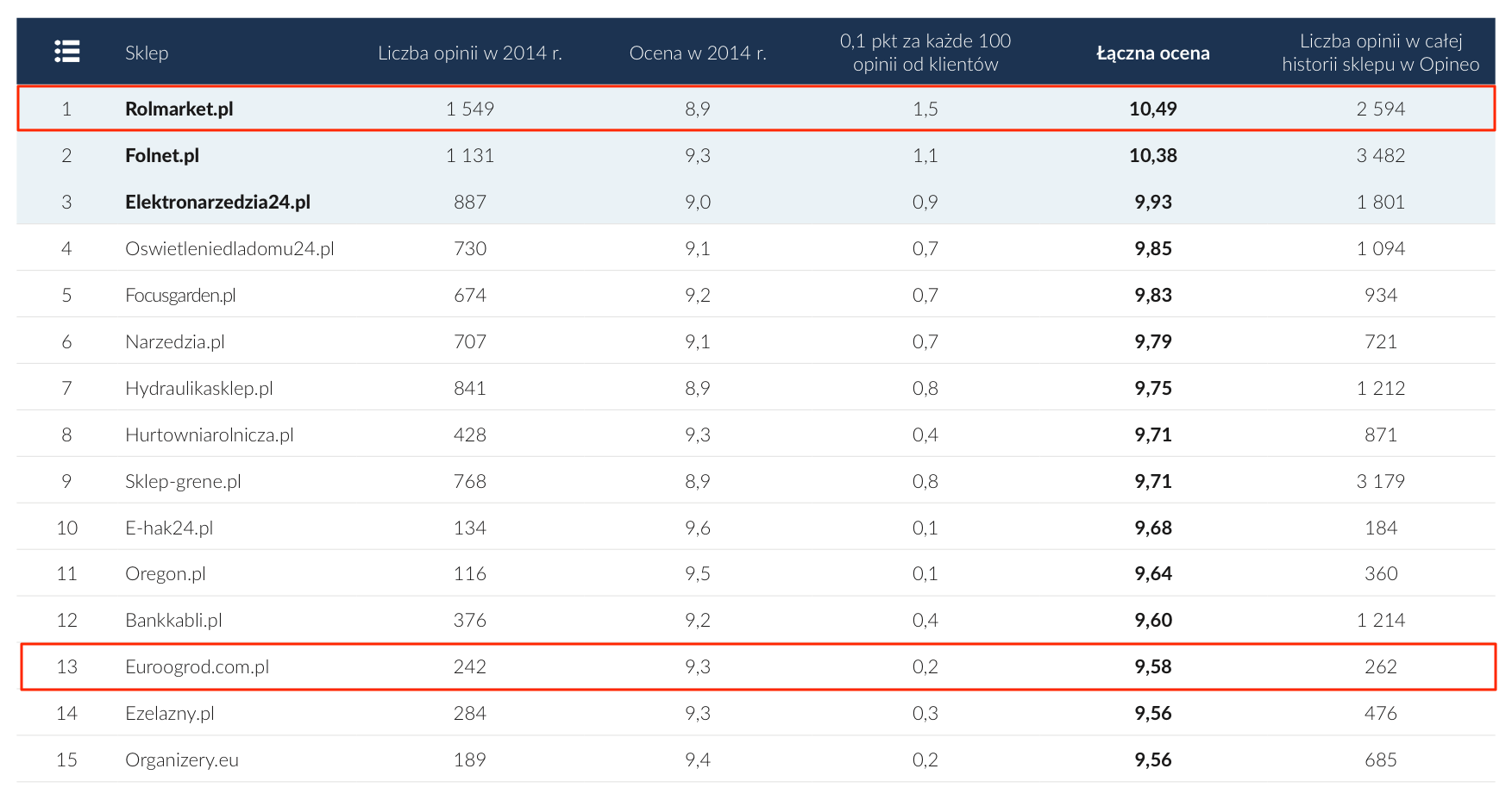Click the 2 594 total history opinions
1512x800 pixels.
pos(1381,109)
